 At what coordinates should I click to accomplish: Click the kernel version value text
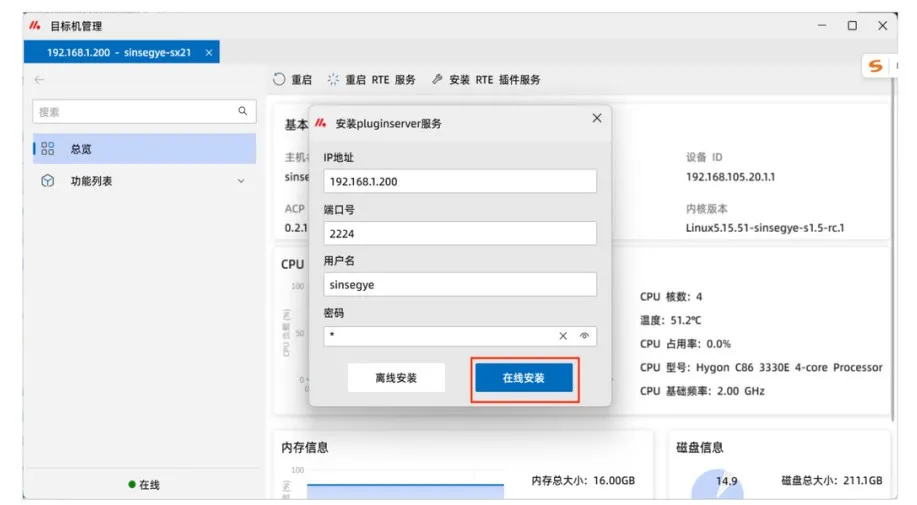pyautogui.click(x=765, y=227)
